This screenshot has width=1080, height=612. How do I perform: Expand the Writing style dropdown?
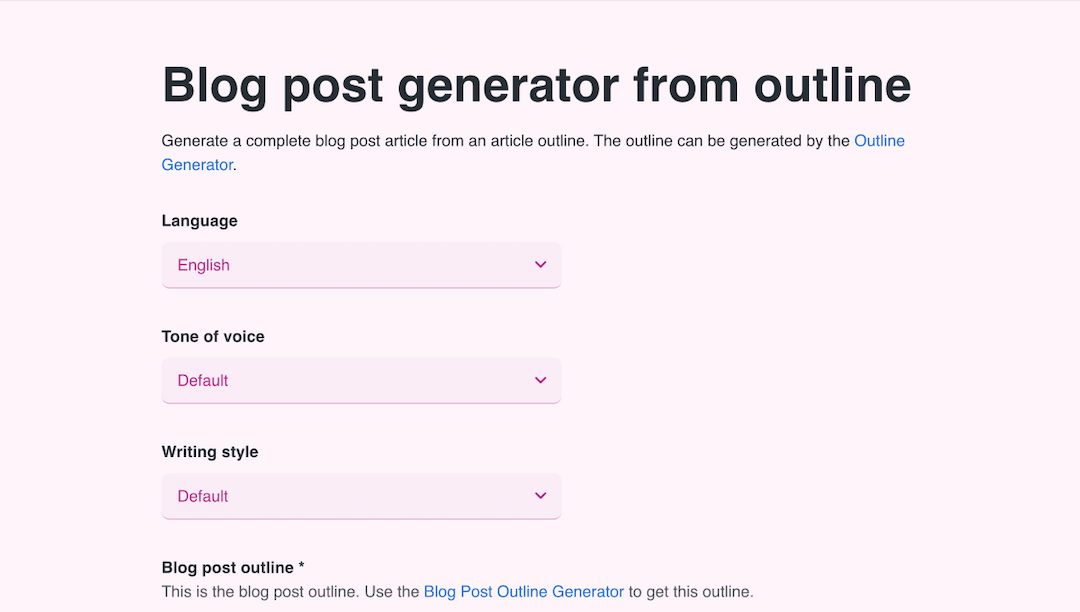tap(361, 495)
